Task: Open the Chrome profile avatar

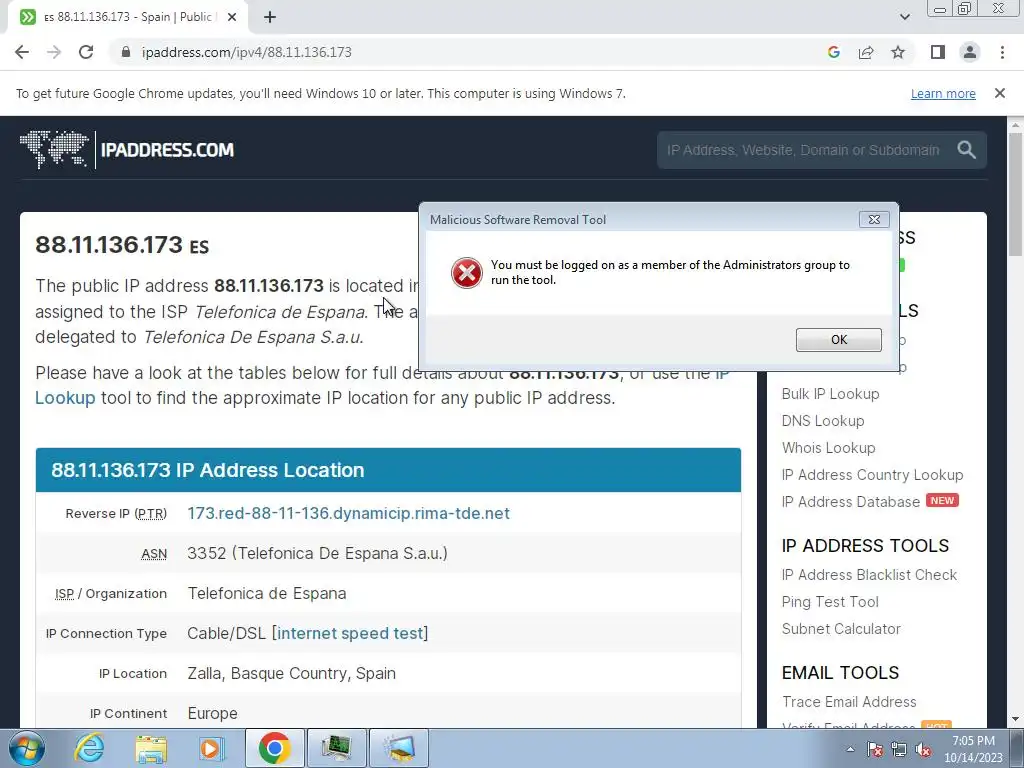Action: tap(970, 52)
